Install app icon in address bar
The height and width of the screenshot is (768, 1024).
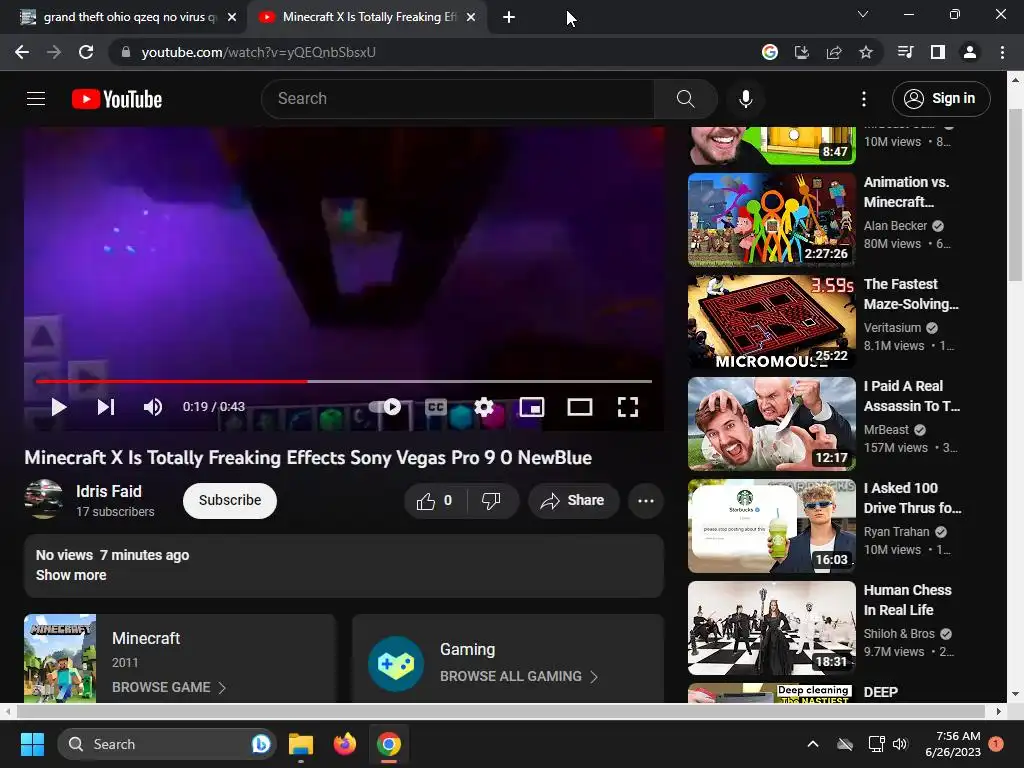[802, 52]
